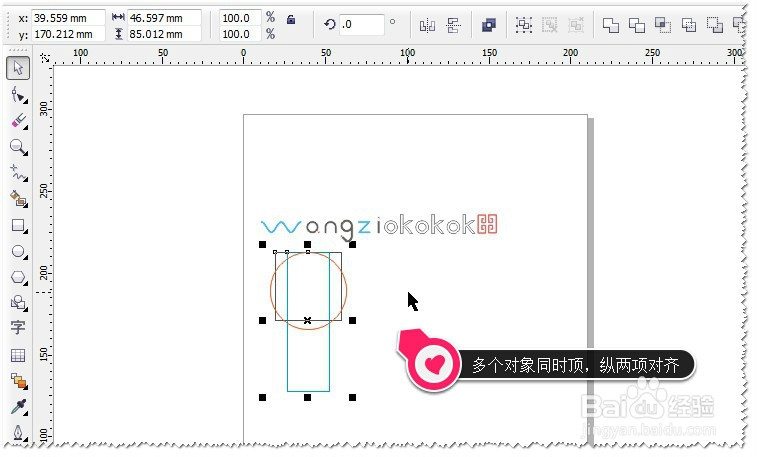Select the Ellipse tool
This screenshot has width=757, height=457.
[18, 251]
